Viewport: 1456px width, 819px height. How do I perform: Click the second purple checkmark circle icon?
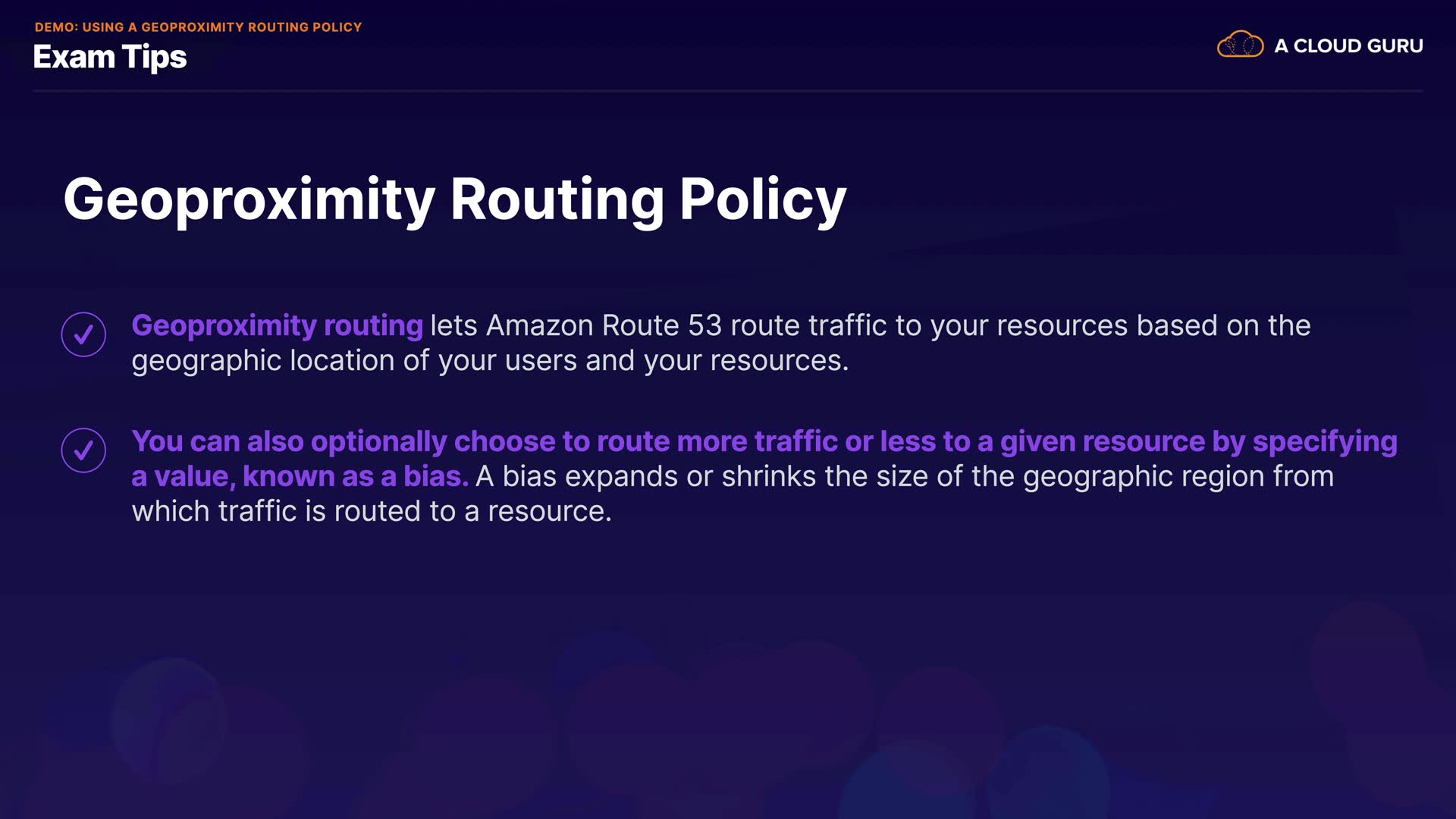coord(83,450)
